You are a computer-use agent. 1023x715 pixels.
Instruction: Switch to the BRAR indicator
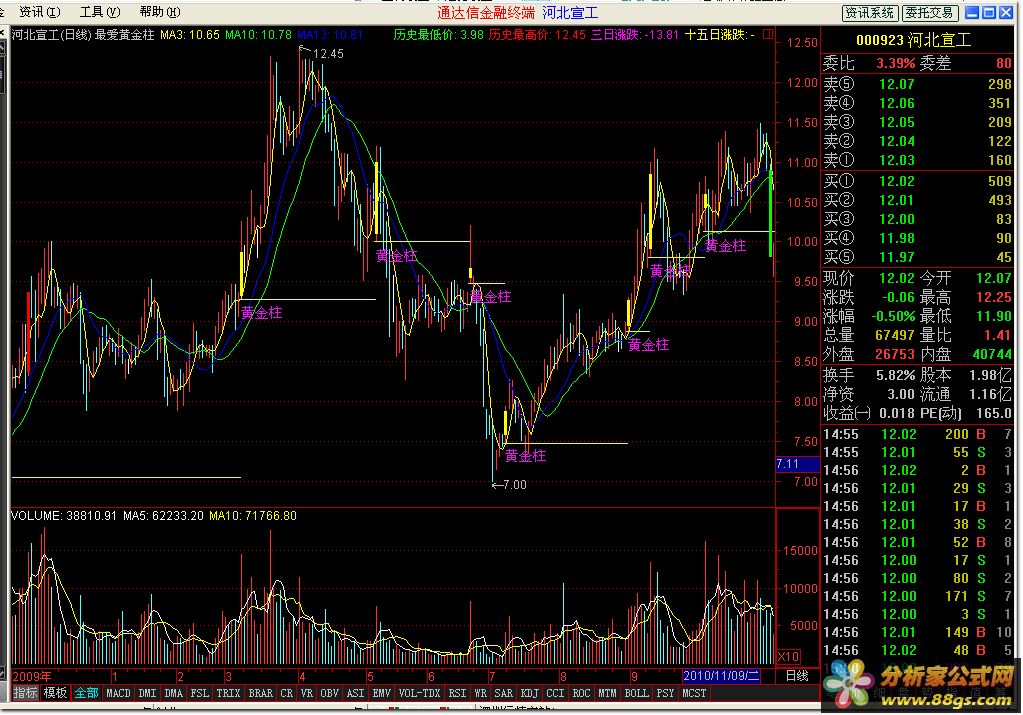tap(260, 693)
